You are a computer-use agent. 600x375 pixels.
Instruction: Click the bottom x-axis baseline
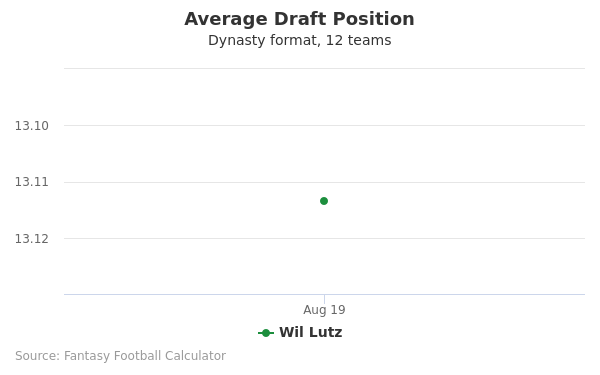click(324, 294)
